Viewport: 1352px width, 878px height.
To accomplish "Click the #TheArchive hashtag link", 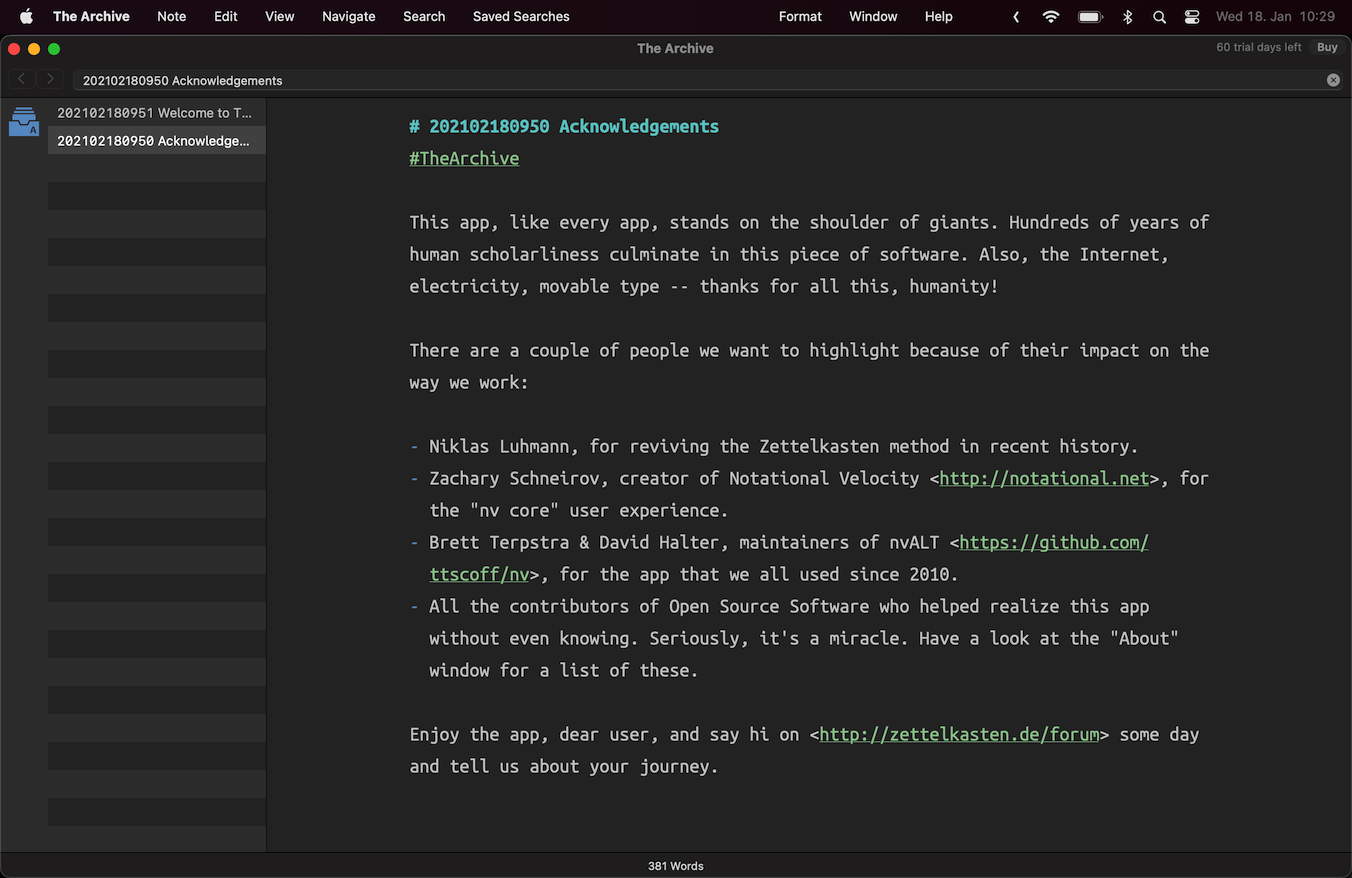I will tap(464, 158).
